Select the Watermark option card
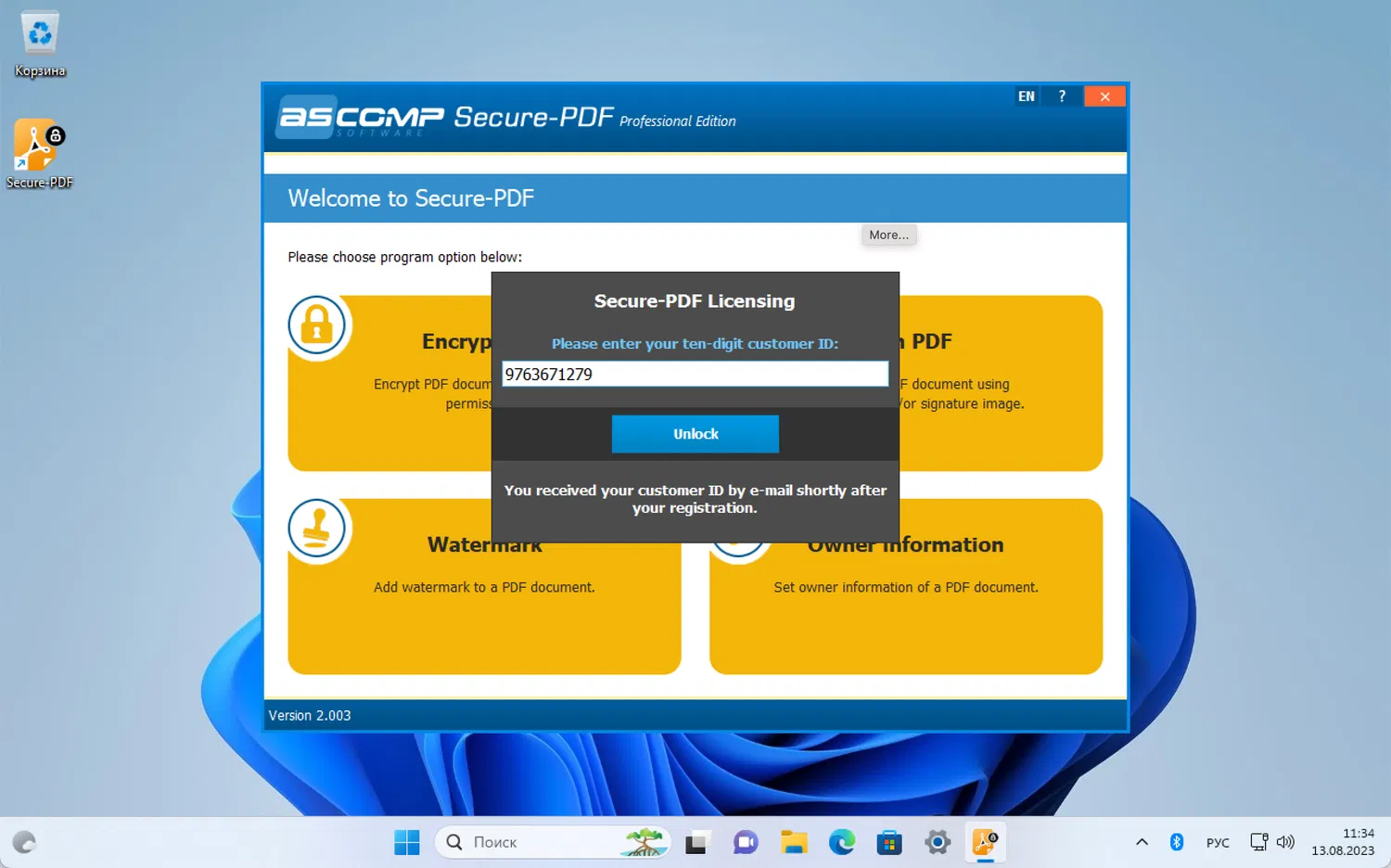The height and width of the screenshot is (868, 1391). tap(485, 587)
